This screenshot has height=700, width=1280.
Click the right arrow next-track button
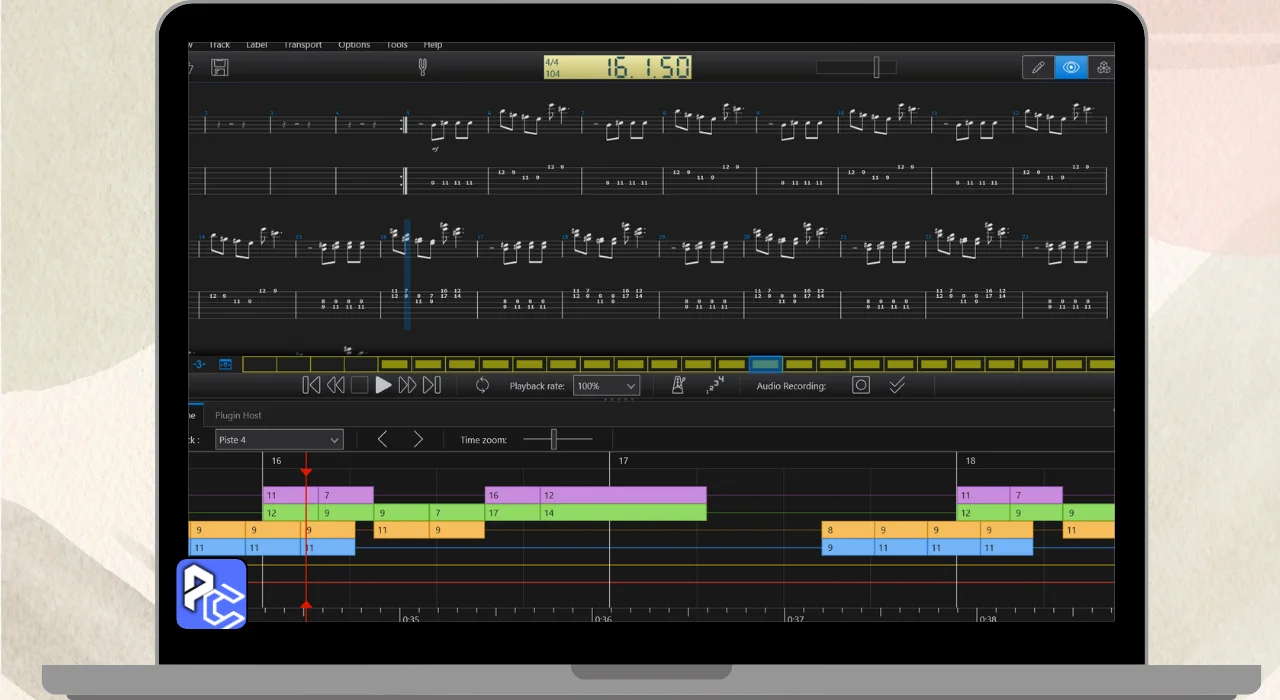(418, 439)
